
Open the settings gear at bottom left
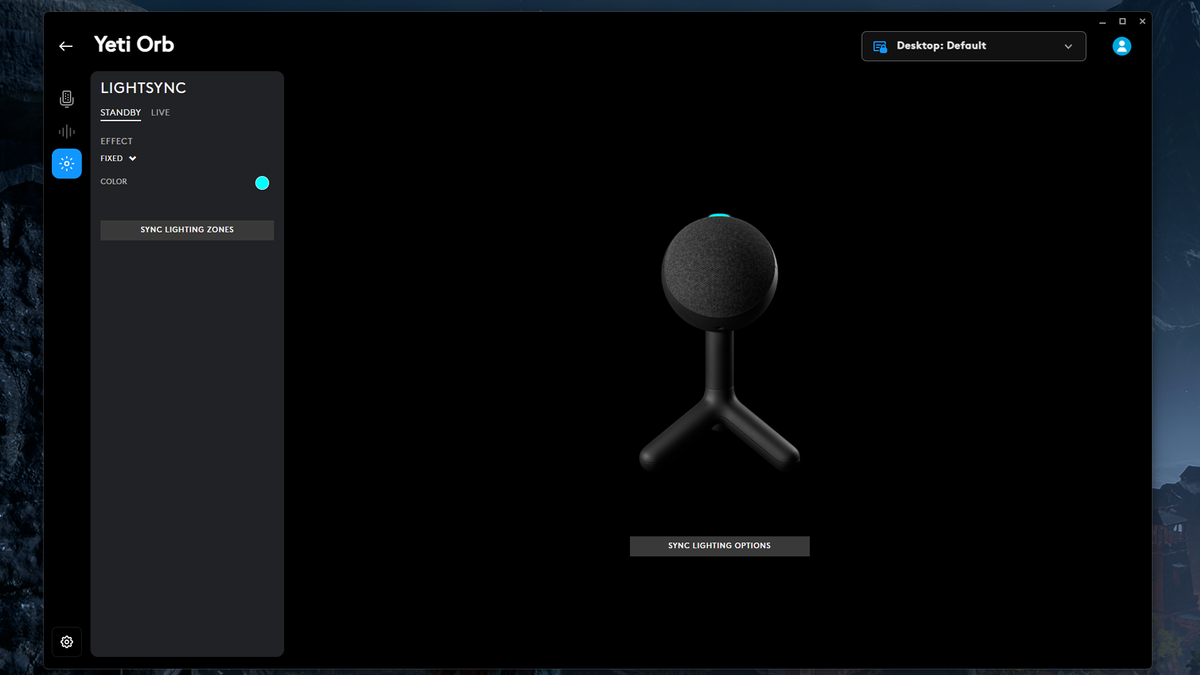pos(66,641)
